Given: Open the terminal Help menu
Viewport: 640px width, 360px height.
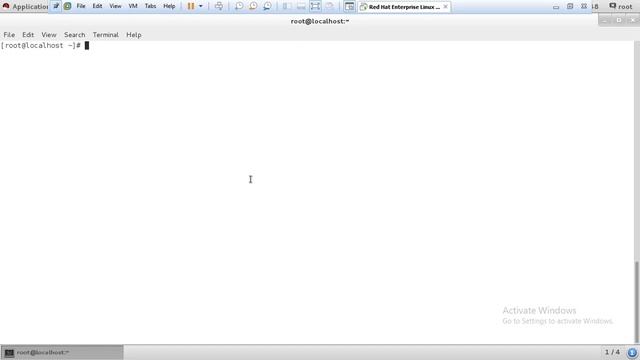Looking at the screenshot, I should tap(133, 35).
